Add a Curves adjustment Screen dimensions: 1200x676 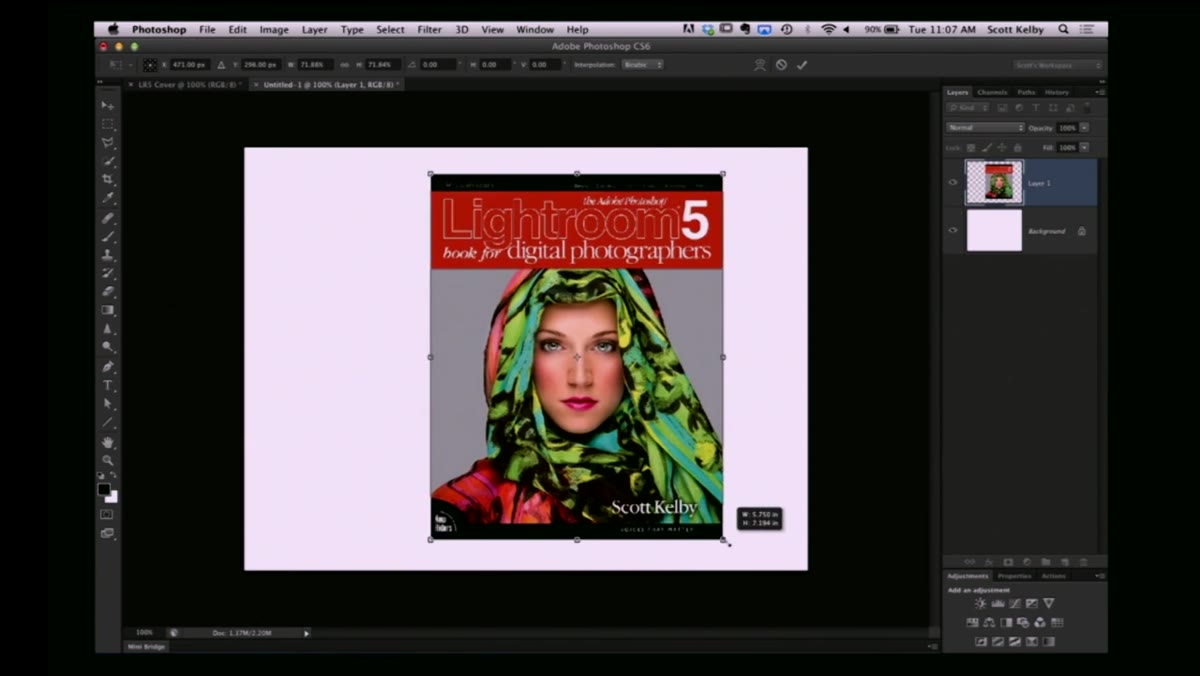pyautogui.click(x=1015, y=603)
